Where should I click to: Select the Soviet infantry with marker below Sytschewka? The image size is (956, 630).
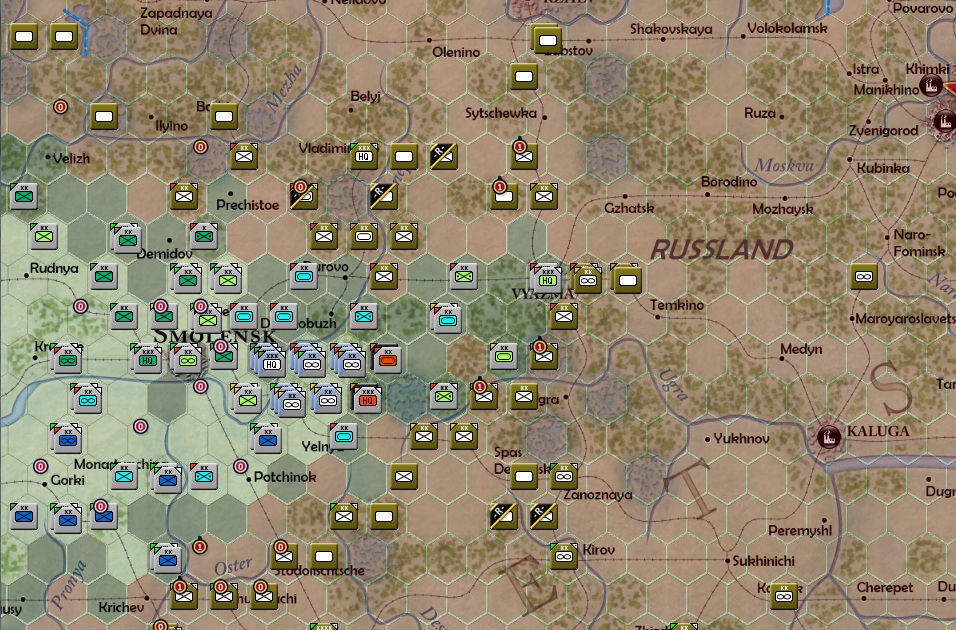tap(524, 156)
